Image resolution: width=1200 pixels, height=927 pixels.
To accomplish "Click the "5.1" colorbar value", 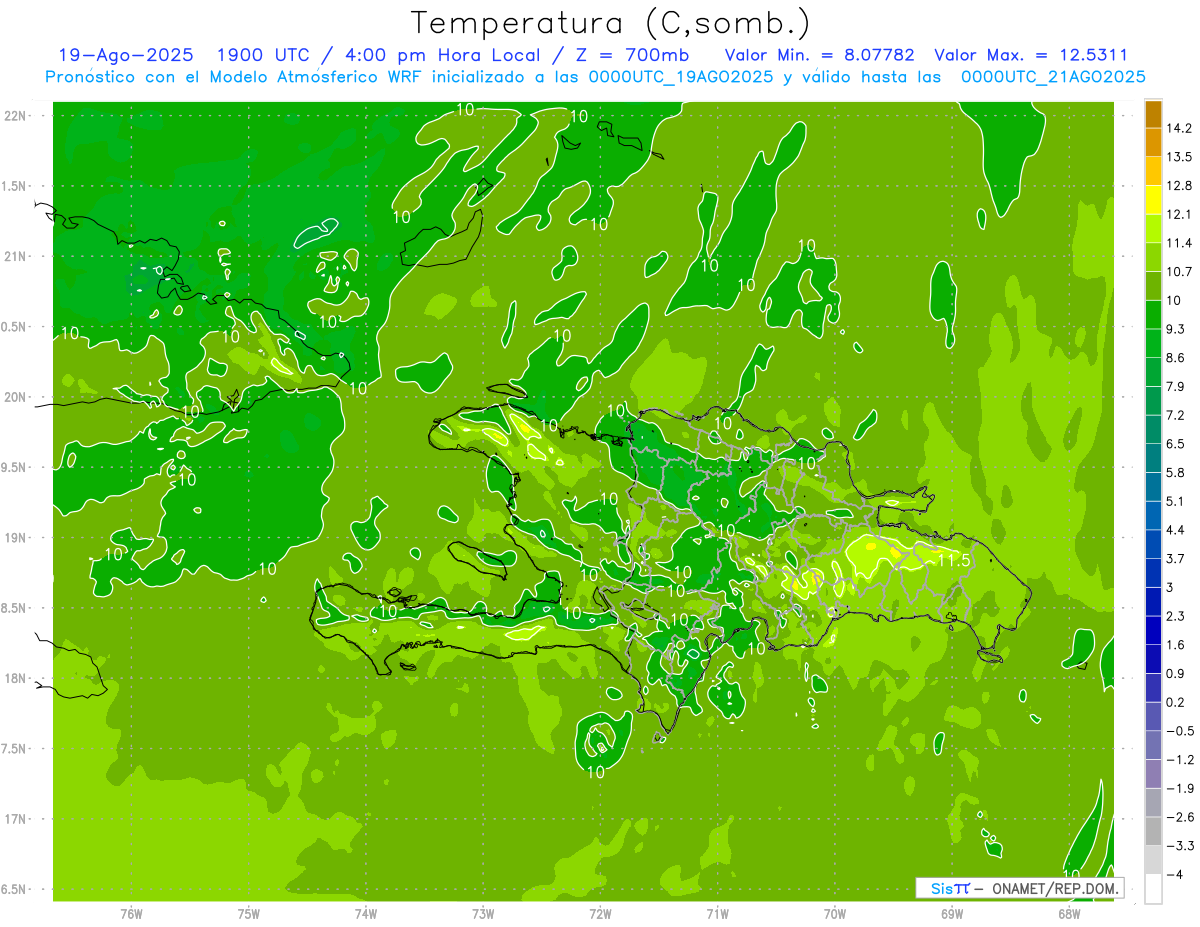I will coord(1176,501).
